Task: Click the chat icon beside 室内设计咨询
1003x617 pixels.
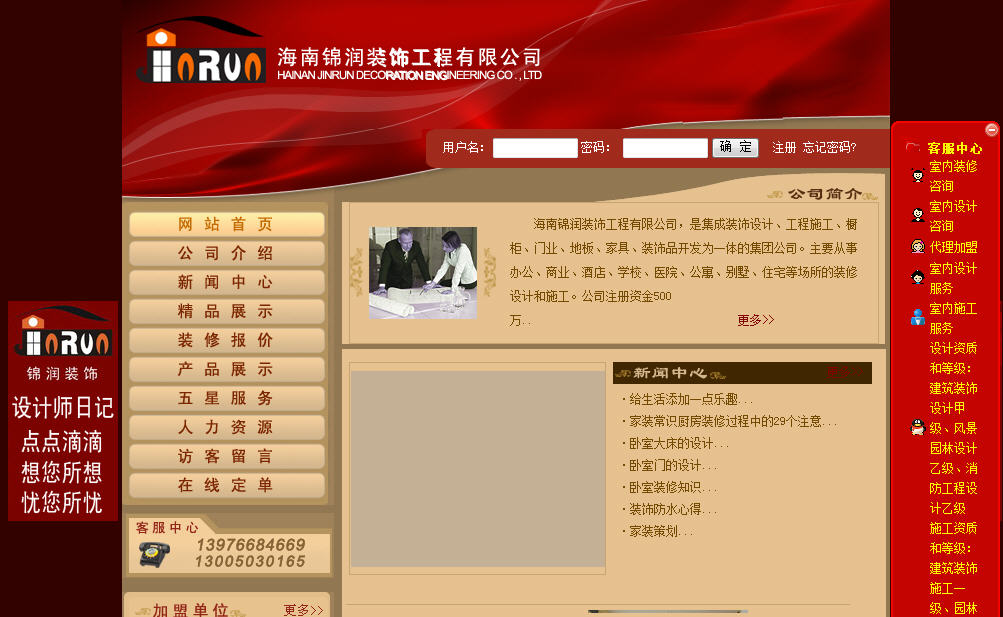Action: click(918, 215)
